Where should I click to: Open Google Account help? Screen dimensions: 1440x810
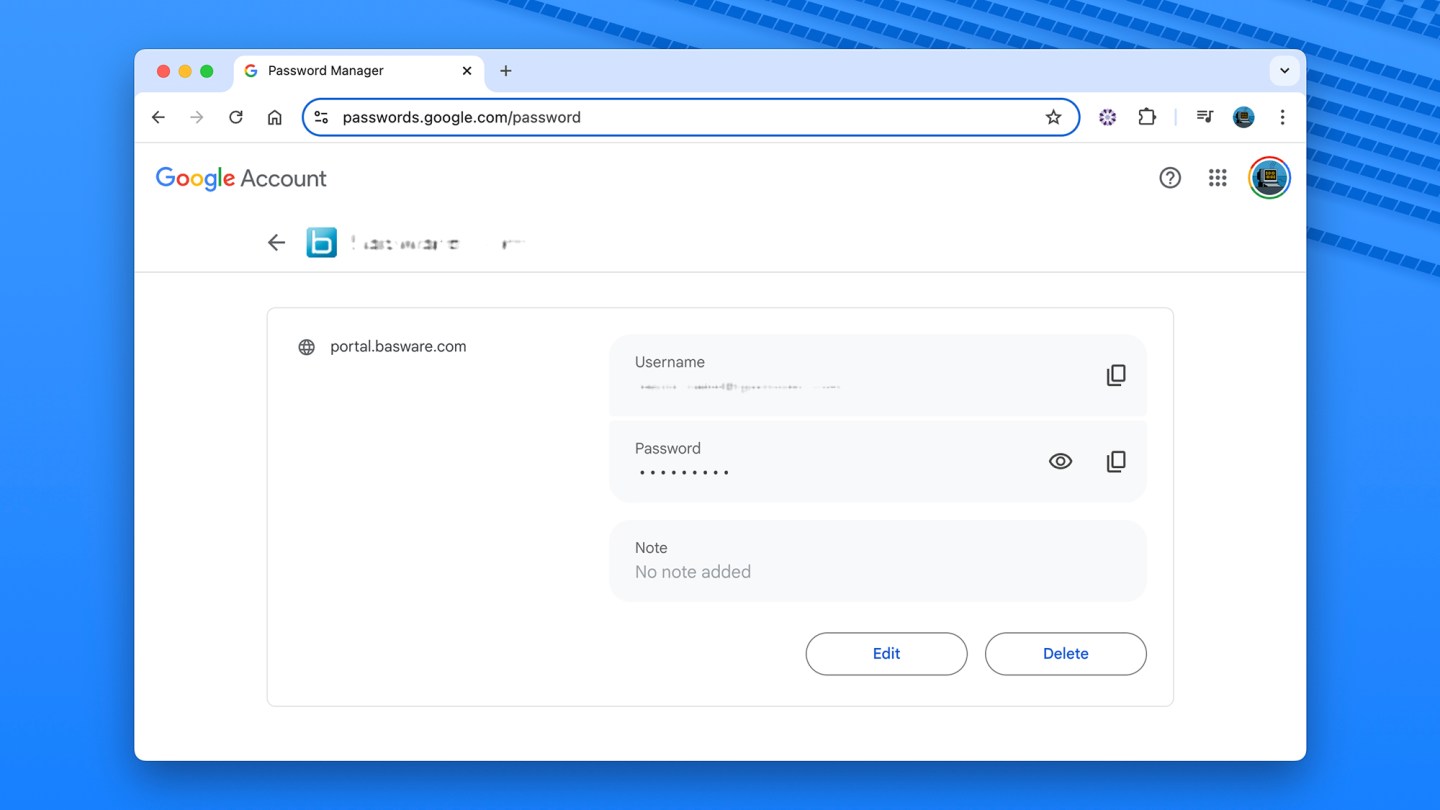coord(1170,178)
